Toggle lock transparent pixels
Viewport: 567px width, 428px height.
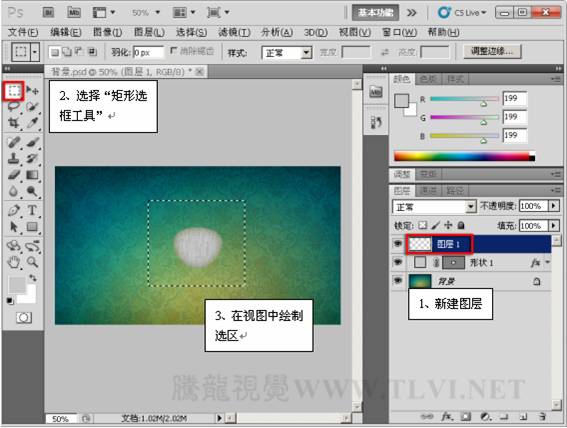click(423, 225)
